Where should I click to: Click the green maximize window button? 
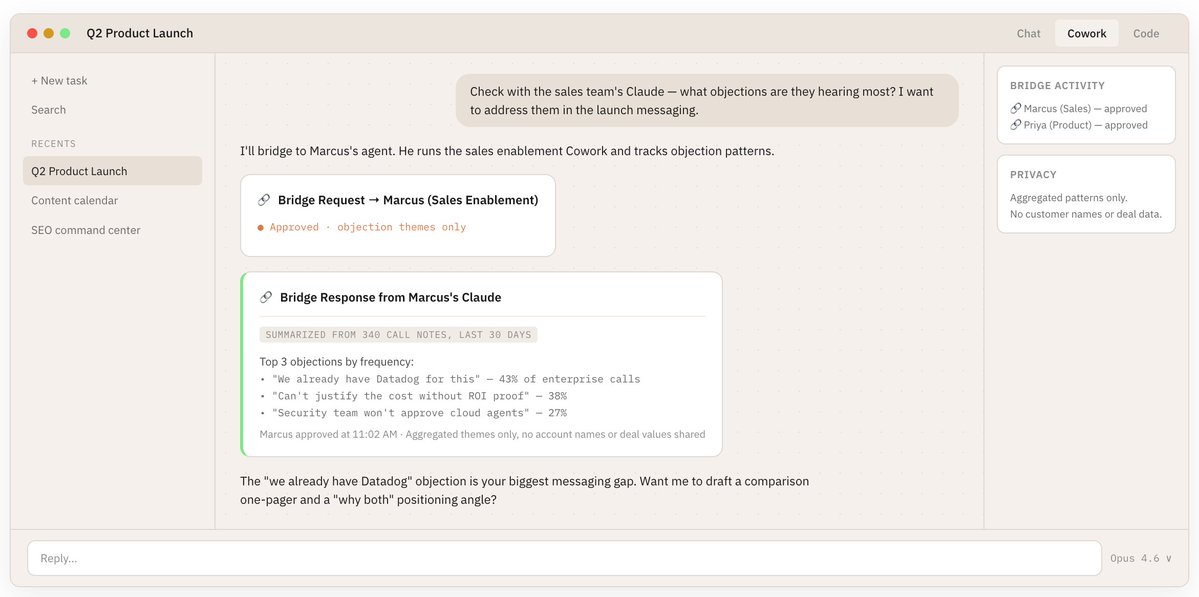click(x=66, y=33)
